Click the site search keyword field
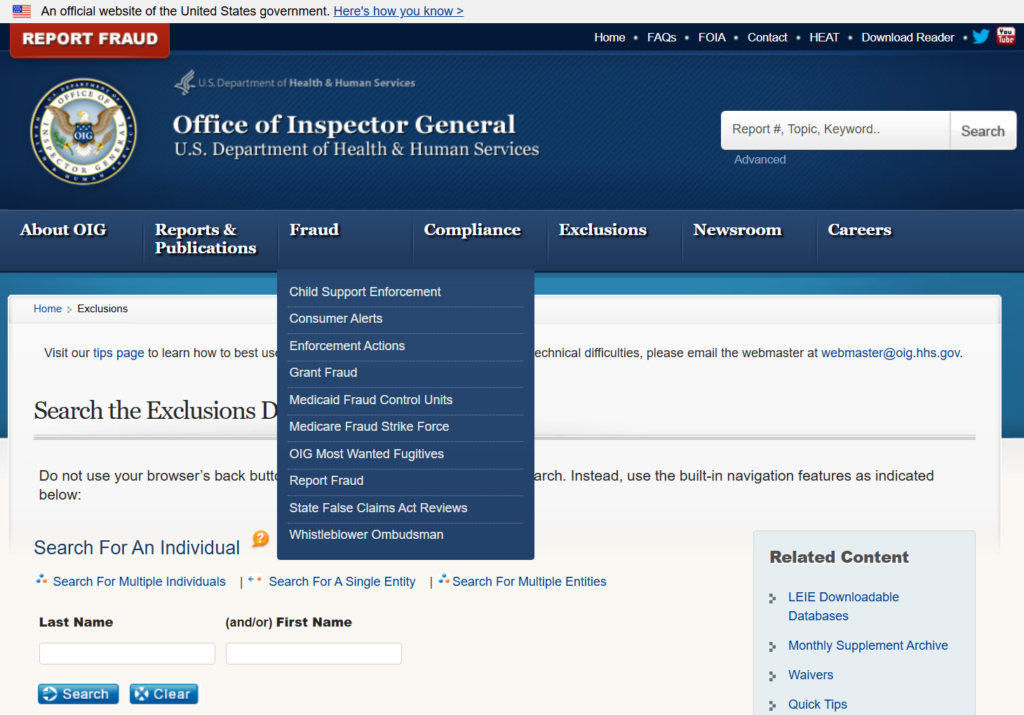 click(x=835, y=130)
